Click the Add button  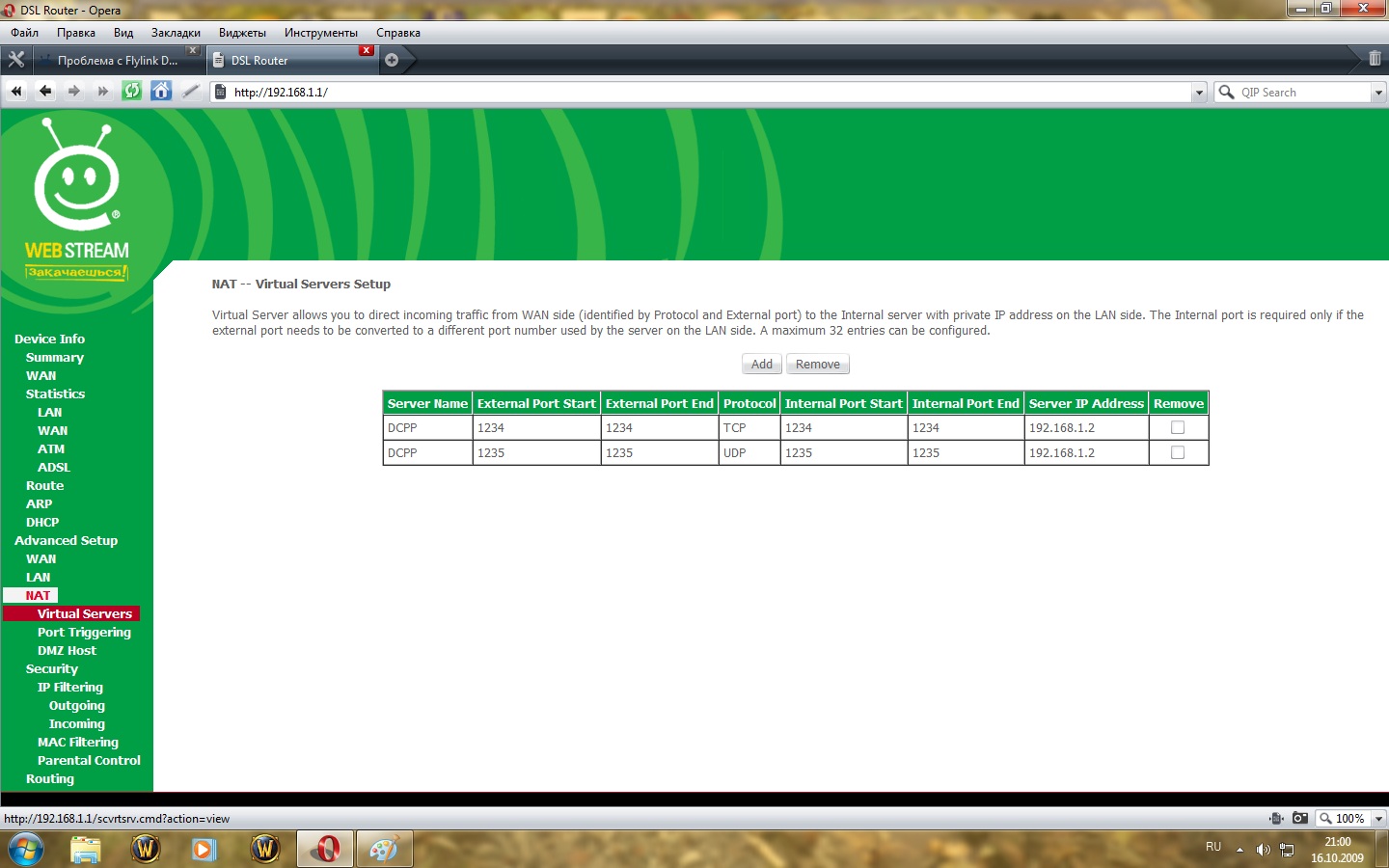tap(762, 365)
